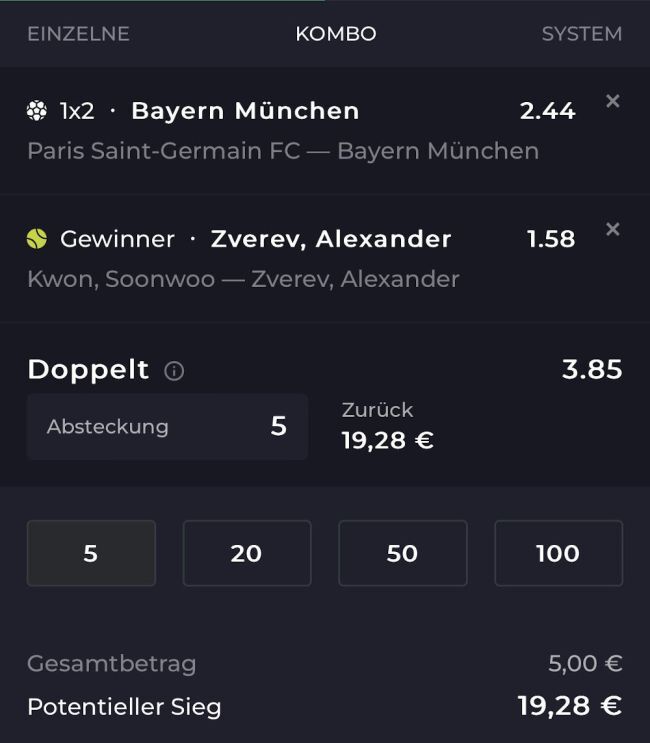
Task: Pick the 50 quick stake button
Action: click(x=402, y=553)
